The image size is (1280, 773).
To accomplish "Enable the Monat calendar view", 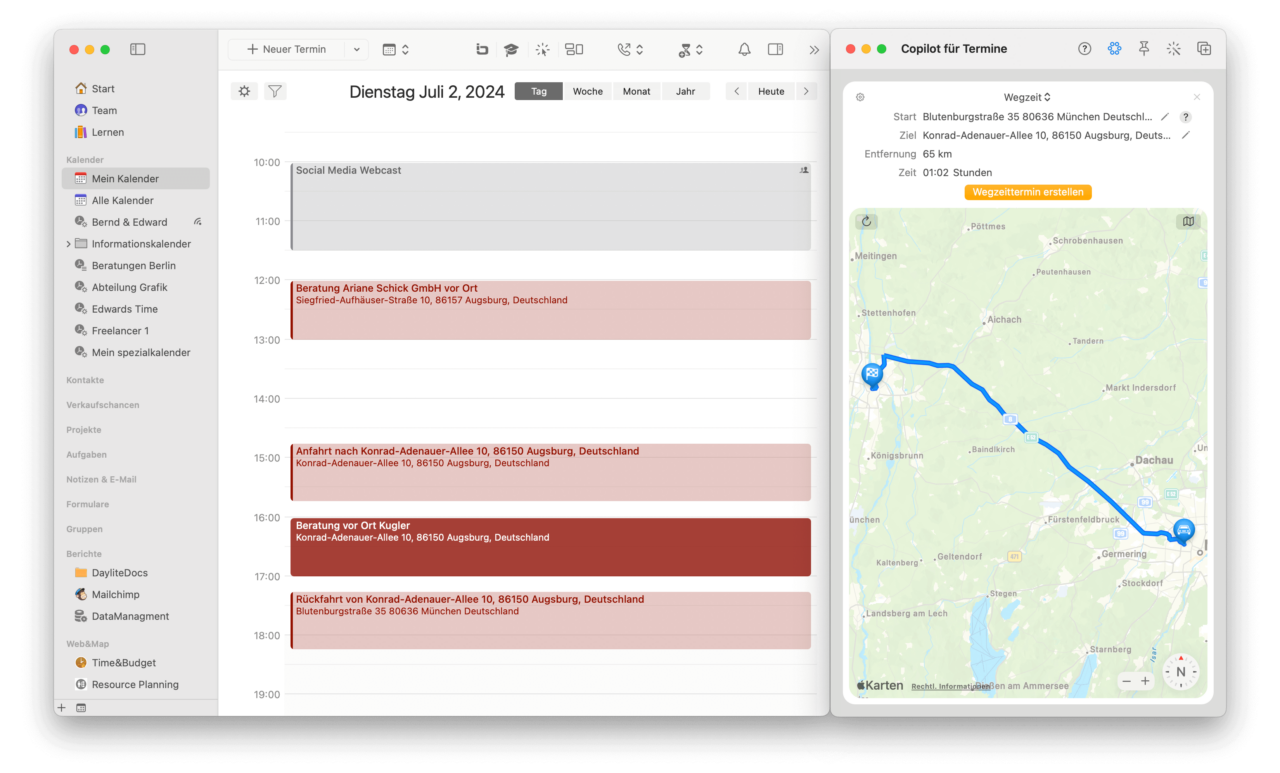I will [637, 90].
